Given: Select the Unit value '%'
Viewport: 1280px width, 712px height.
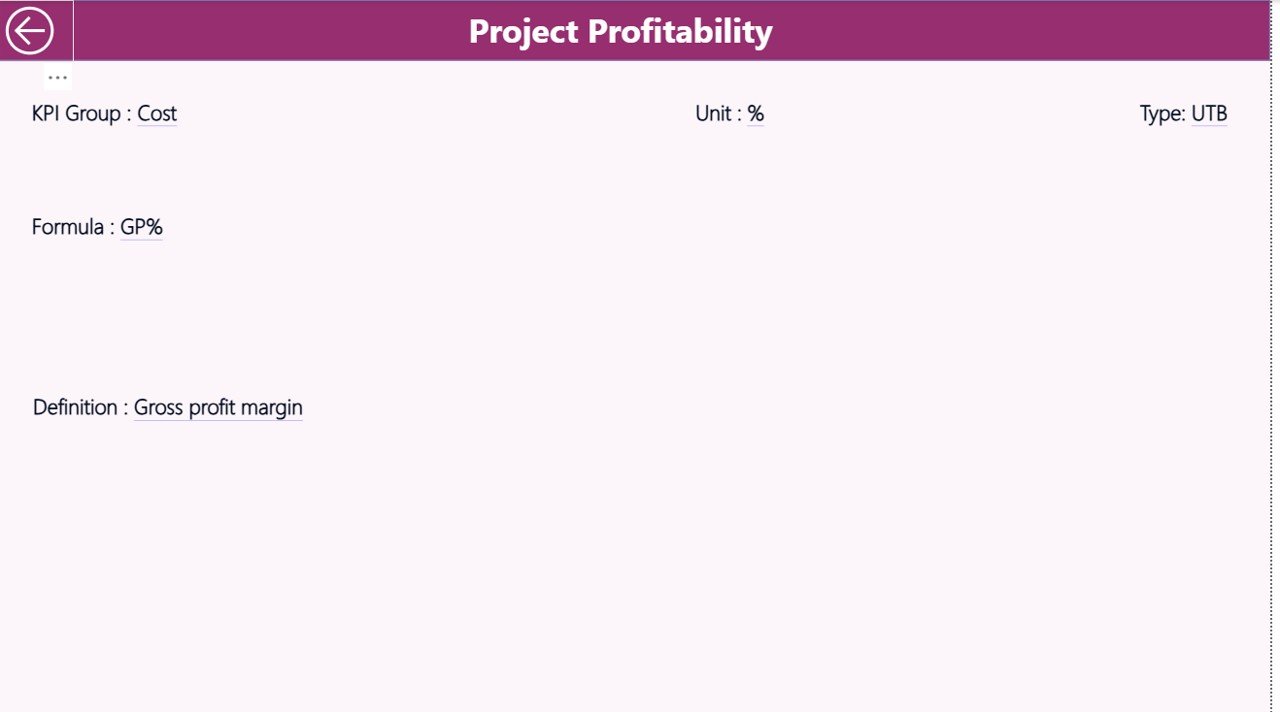Looking at the screenshot, I should 756,113.
